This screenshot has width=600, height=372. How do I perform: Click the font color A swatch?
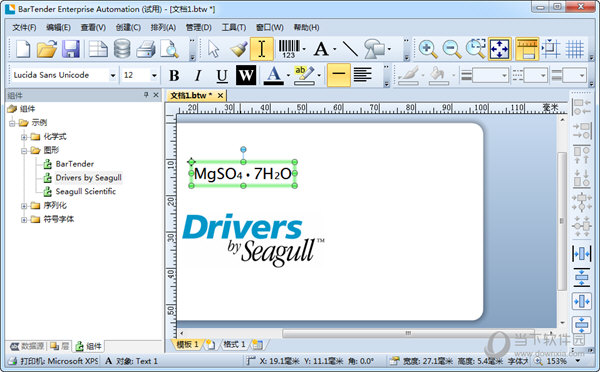[273, 75]
